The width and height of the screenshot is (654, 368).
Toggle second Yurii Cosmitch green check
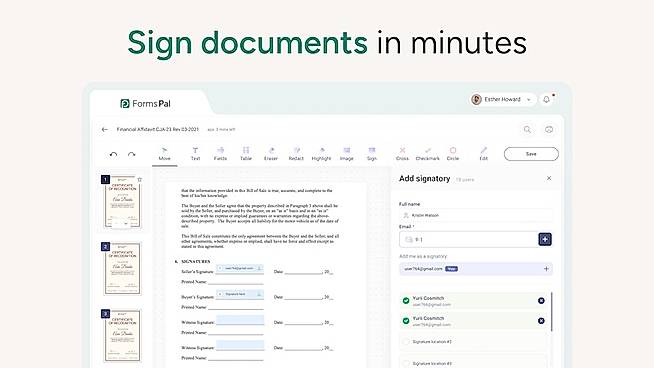click(406, 321)
